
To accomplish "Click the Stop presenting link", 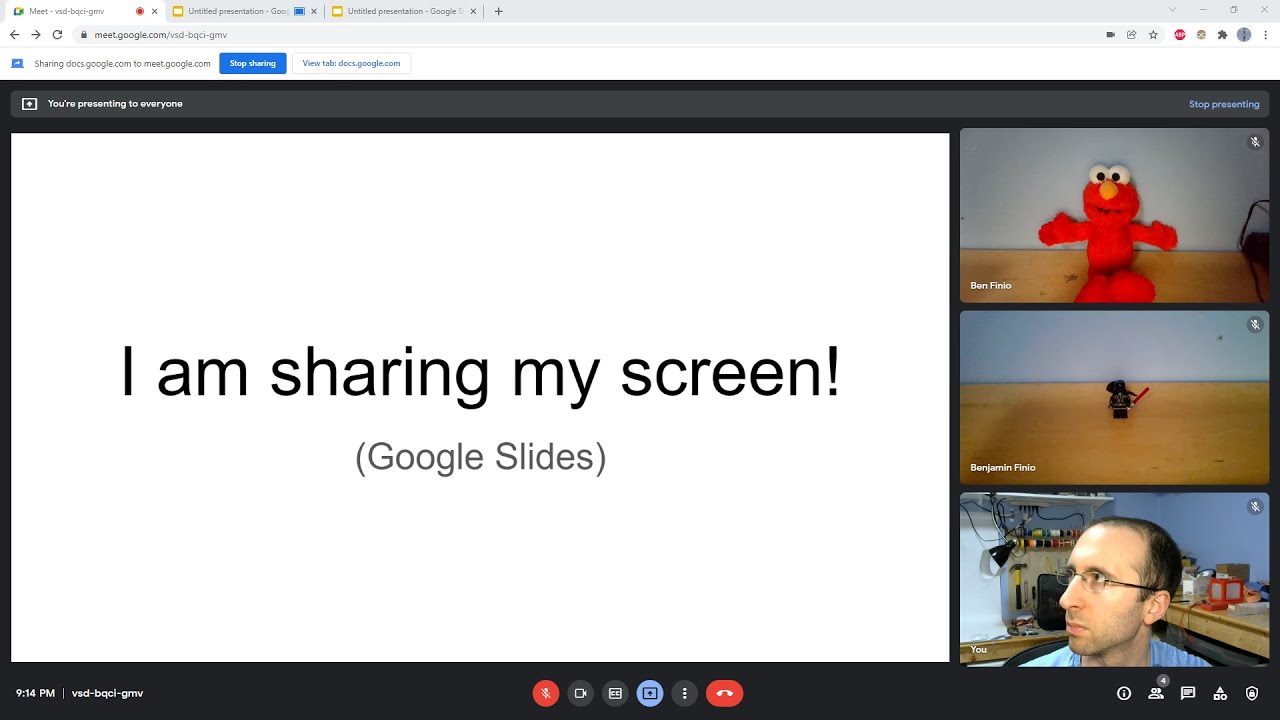I will (x=1224, y=103).
